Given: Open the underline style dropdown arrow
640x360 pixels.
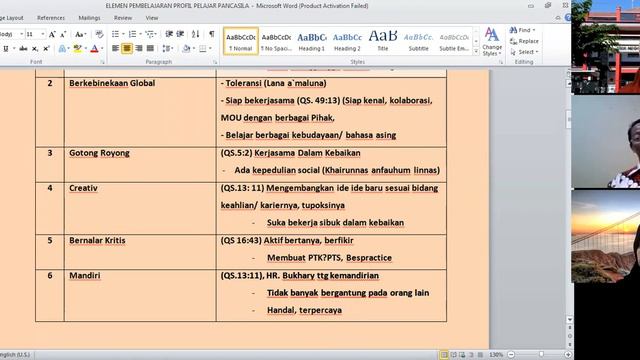Looking at the screenshot, I should [x=14, y=49].
